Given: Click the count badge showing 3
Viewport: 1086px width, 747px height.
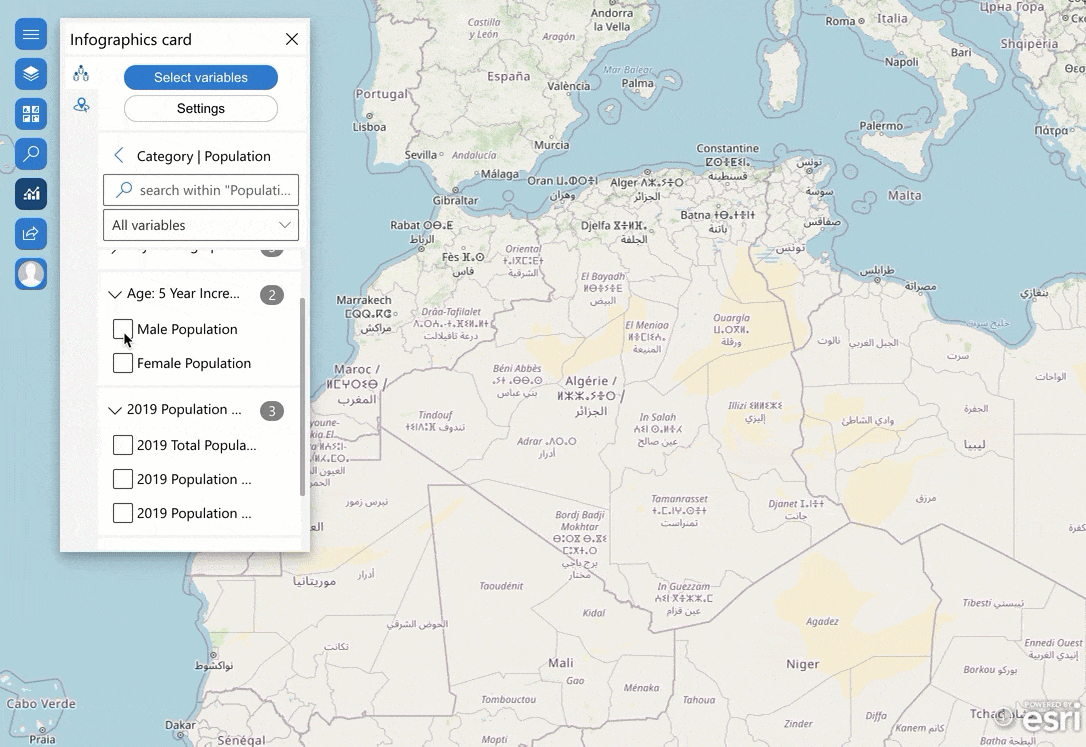Looking at the screenshot, I should [x=272, y=411].
